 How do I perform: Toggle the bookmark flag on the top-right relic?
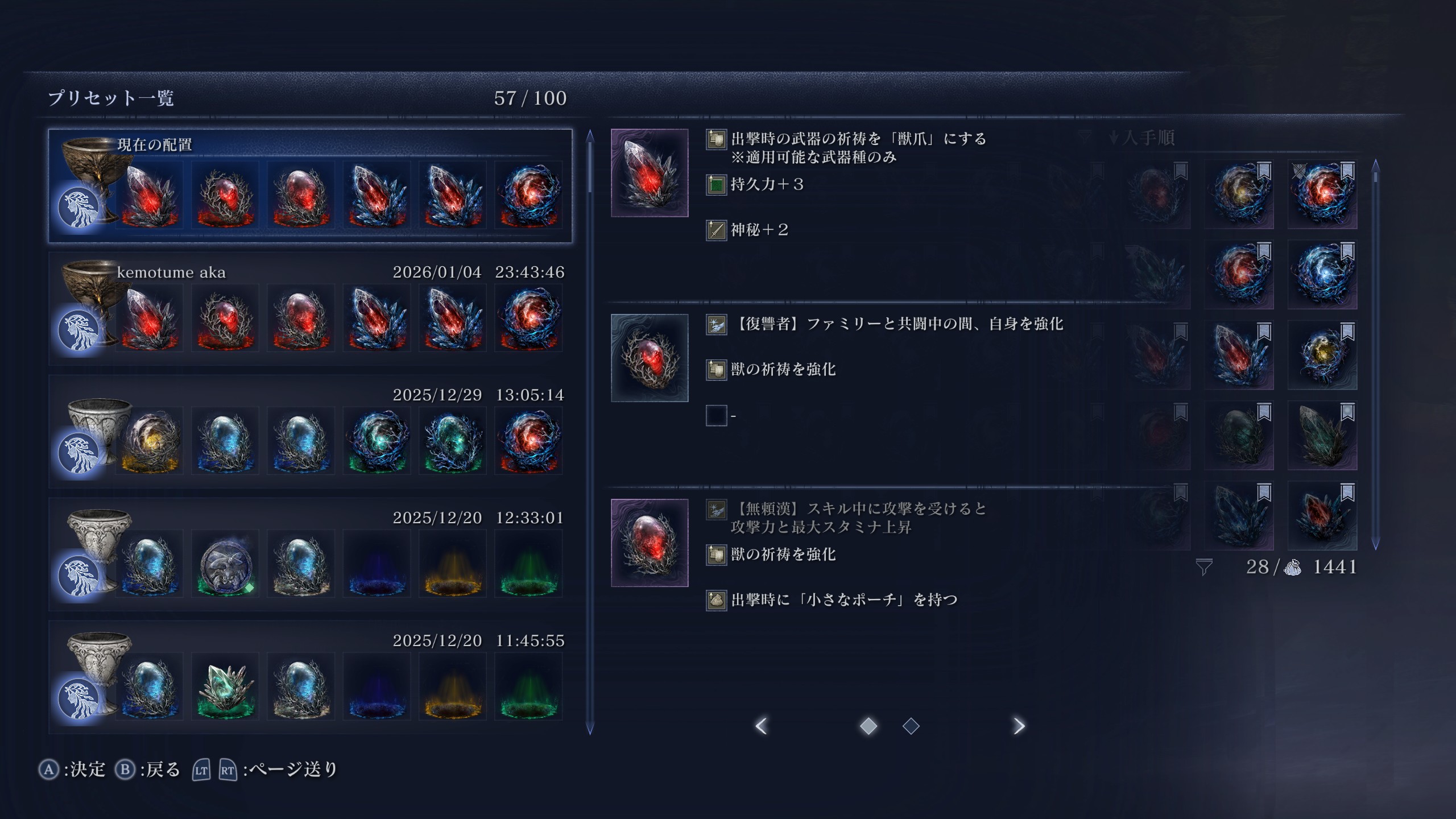point(1347,171)
